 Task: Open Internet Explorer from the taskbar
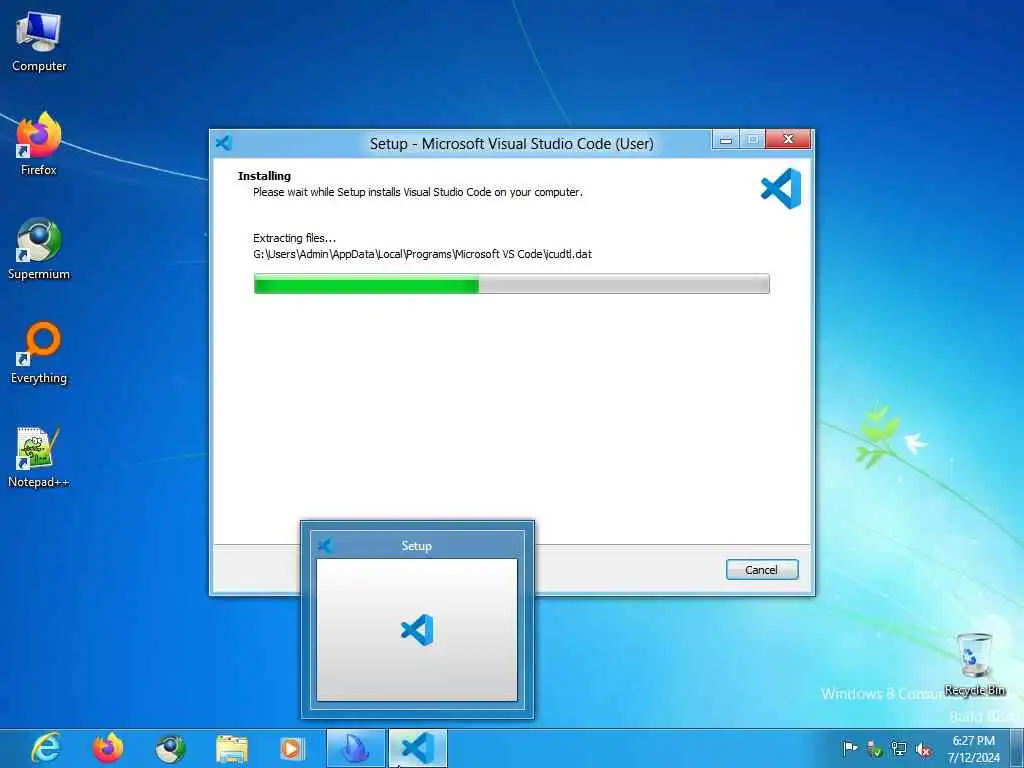point(46,748)
